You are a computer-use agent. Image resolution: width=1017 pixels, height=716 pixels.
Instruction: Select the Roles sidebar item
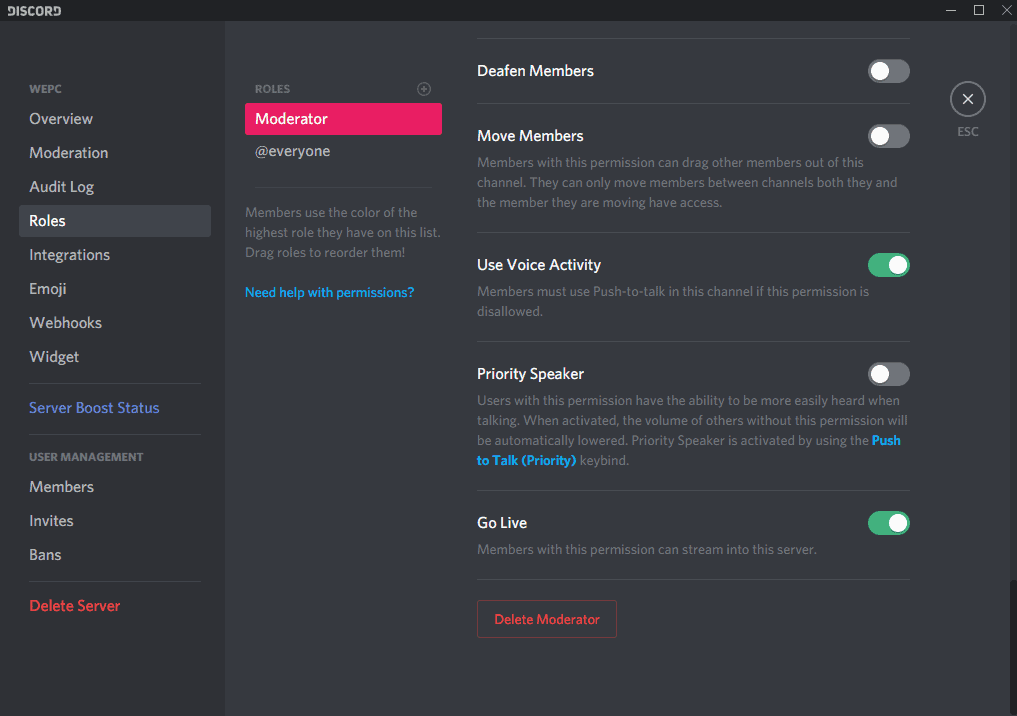tap(115, 221)
